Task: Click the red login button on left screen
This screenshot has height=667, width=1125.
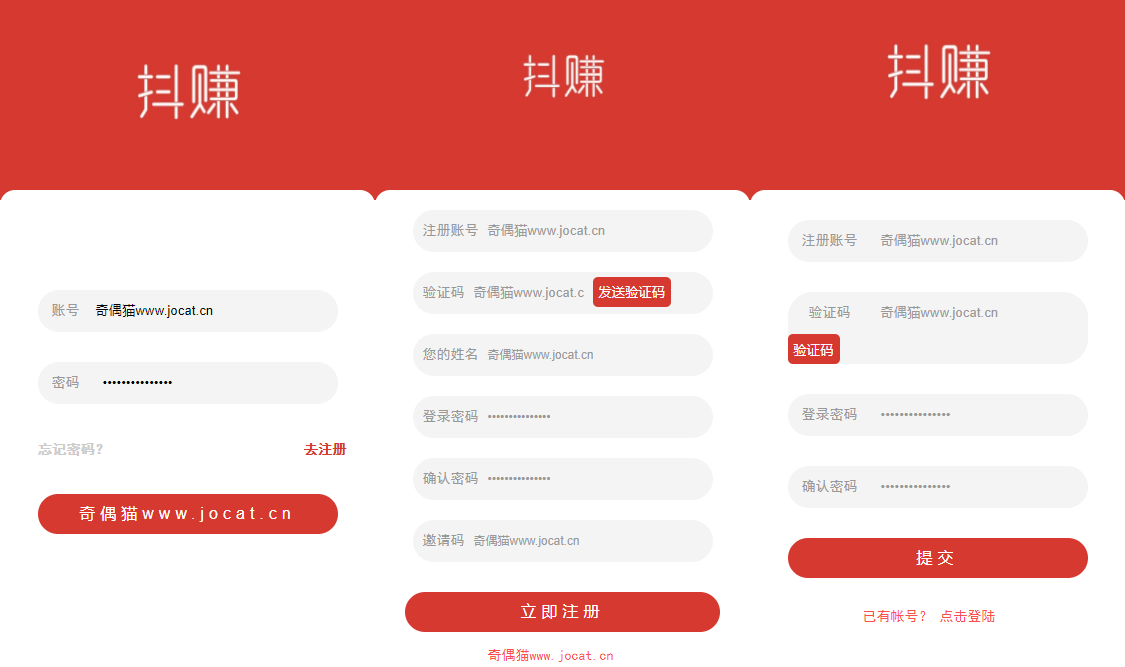Action: click(188, 514)
